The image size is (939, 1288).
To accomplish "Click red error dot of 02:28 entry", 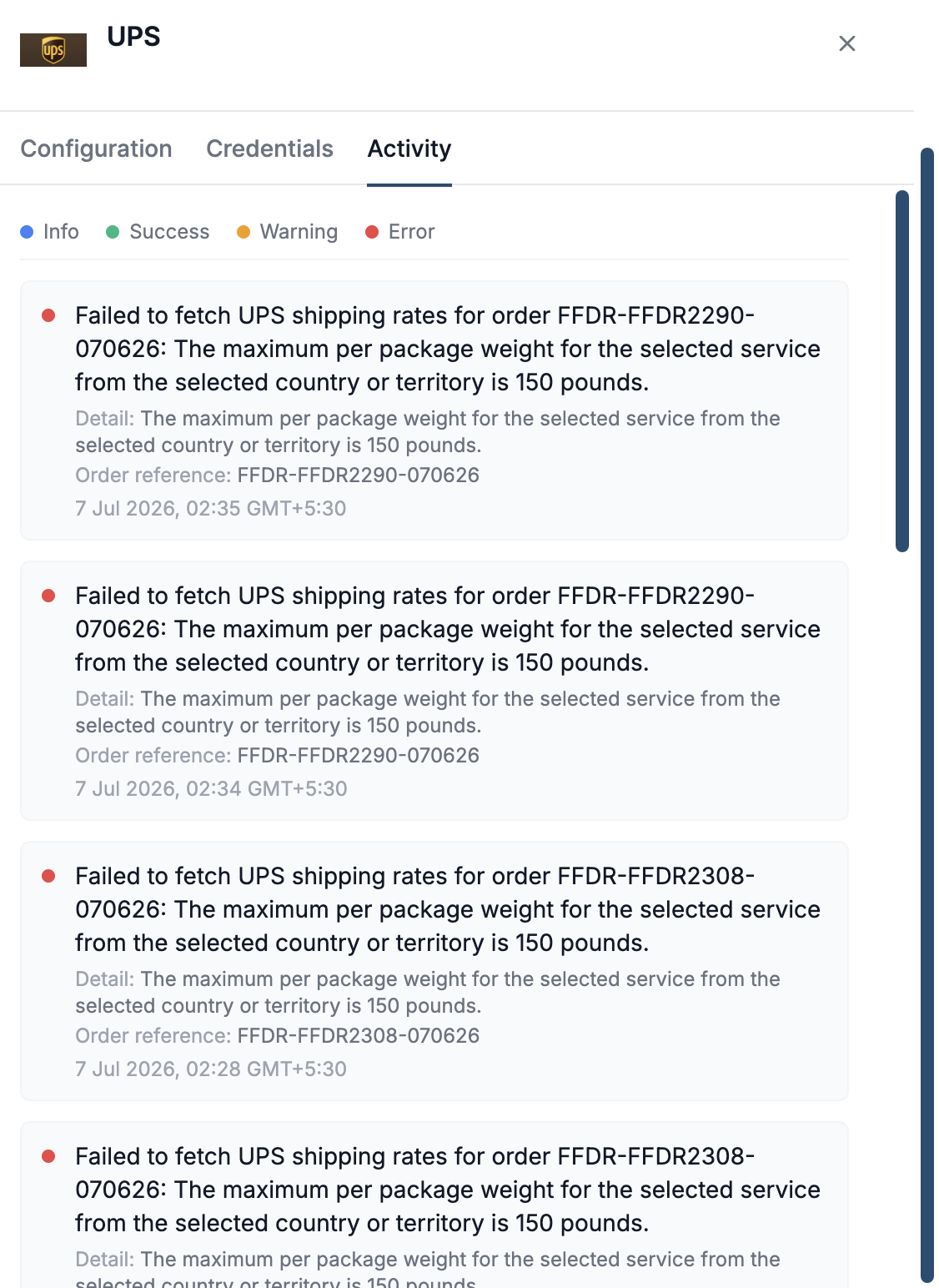I will [48, 876].
